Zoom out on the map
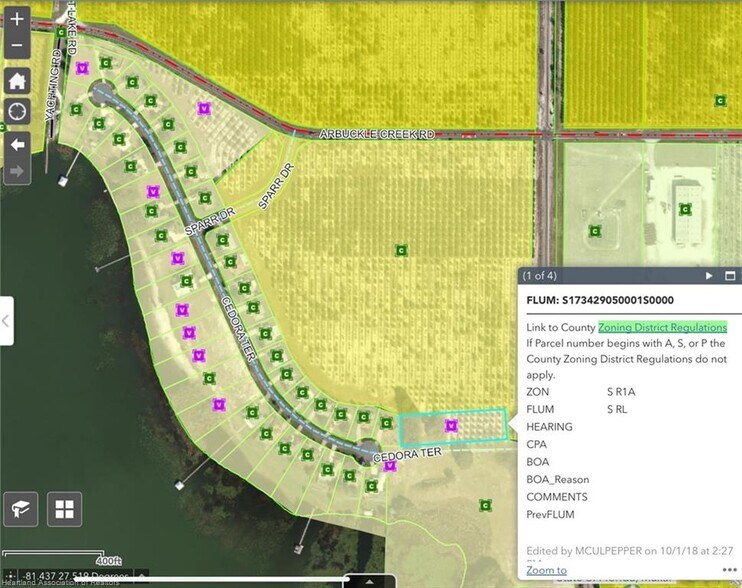The image size is (742, 588). tap(17, 45)
